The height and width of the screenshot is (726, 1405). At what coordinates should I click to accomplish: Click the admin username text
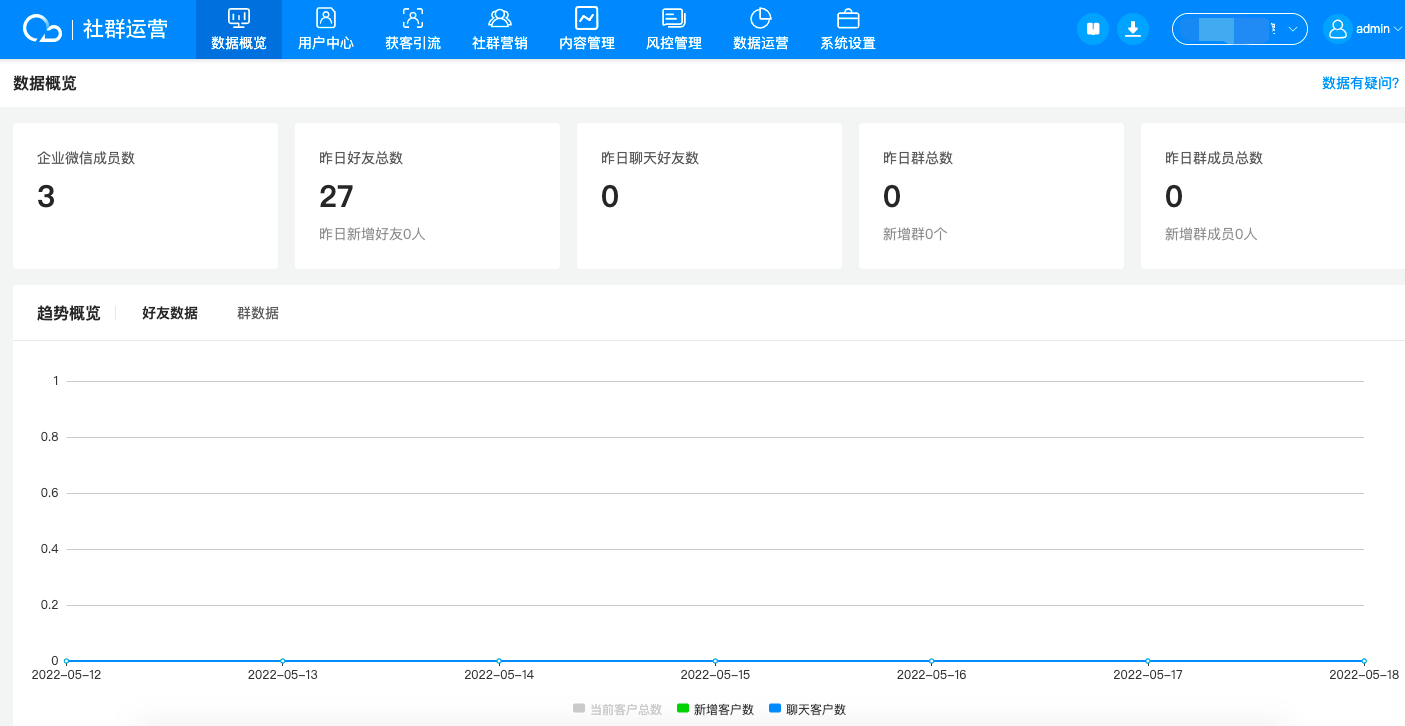[1373, 29]
